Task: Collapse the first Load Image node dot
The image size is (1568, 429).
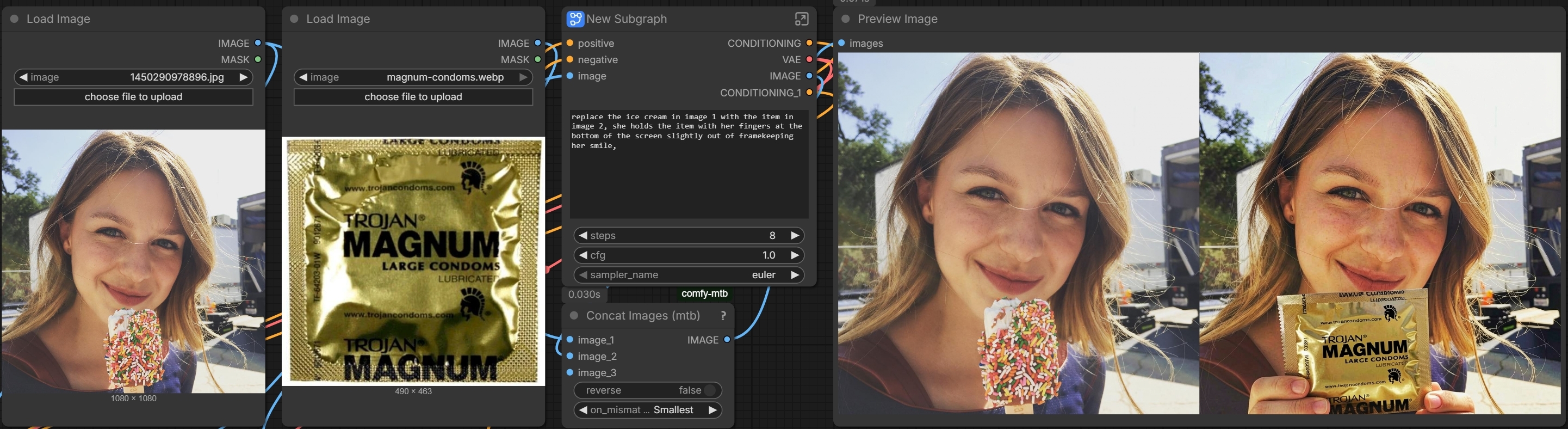Action: (x=14, y=19)
